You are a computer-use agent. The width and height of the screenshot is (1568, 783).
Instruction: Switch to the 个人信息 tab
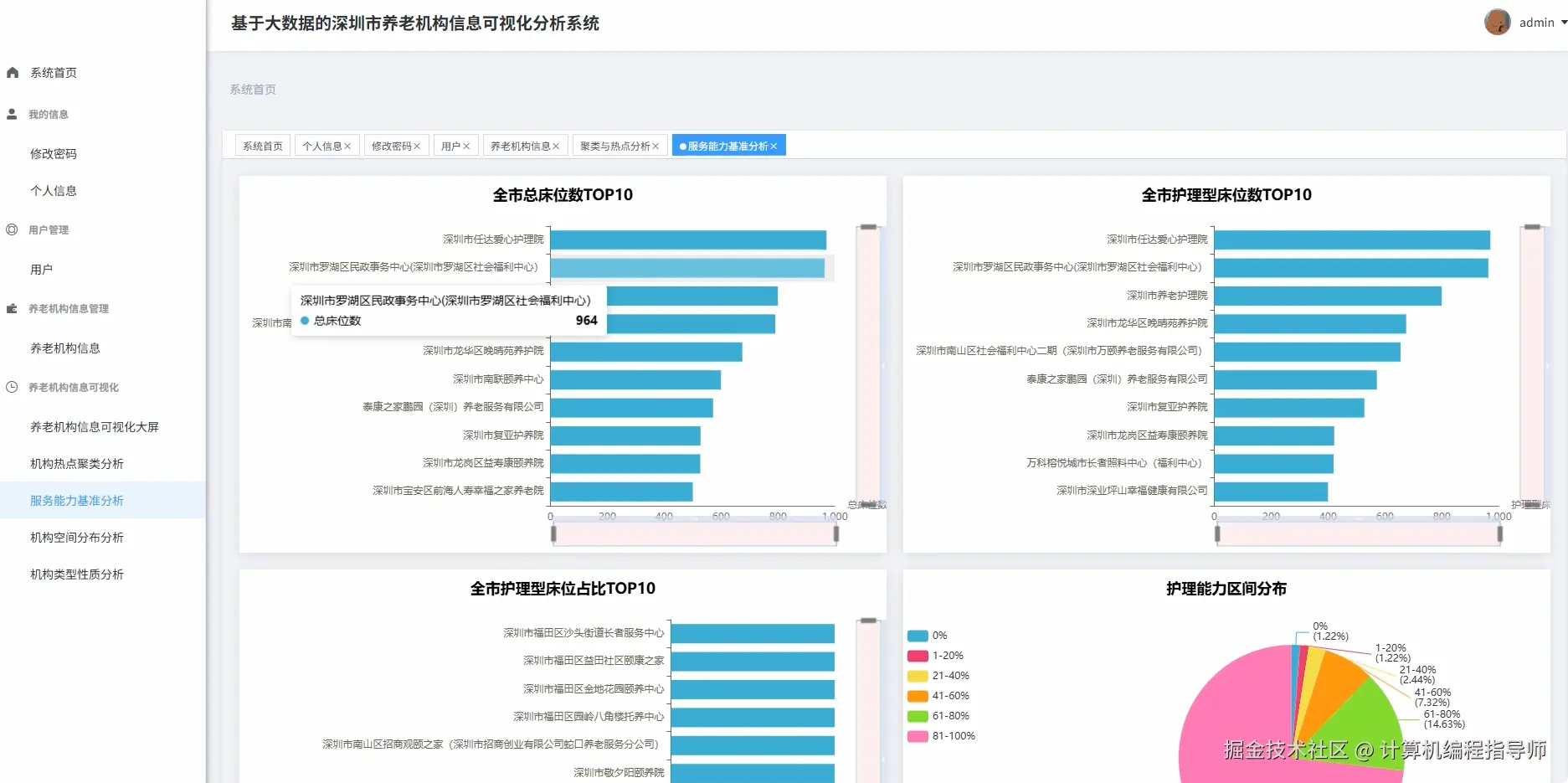(321, 145)
